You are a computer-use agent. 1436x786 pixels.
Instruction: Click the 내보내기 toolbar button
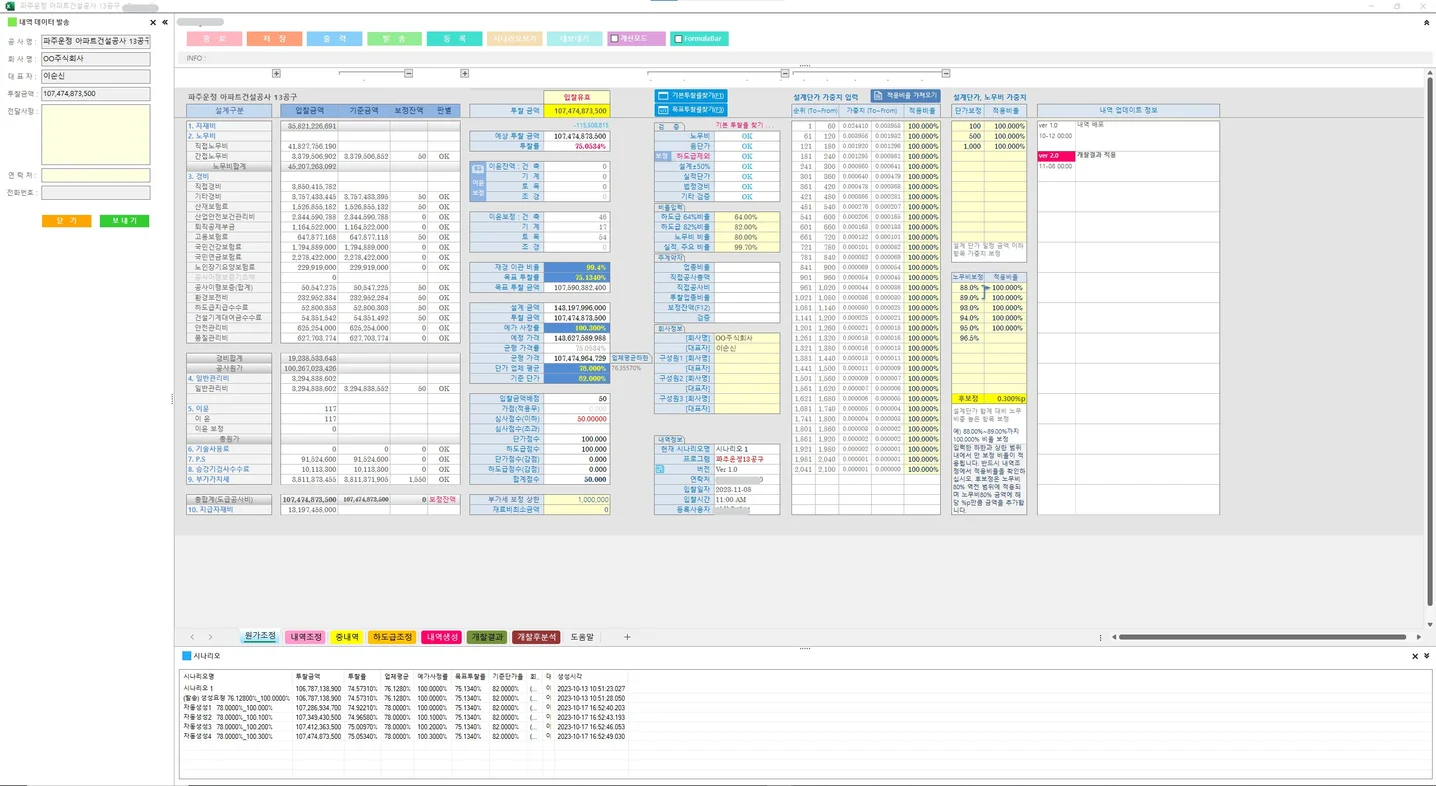(x=574, y=39)
